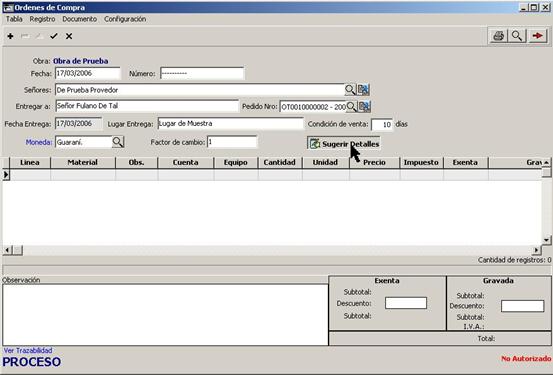Click Cantidad de registros: 0 text
553x375 pixels.
pos(514,260)
